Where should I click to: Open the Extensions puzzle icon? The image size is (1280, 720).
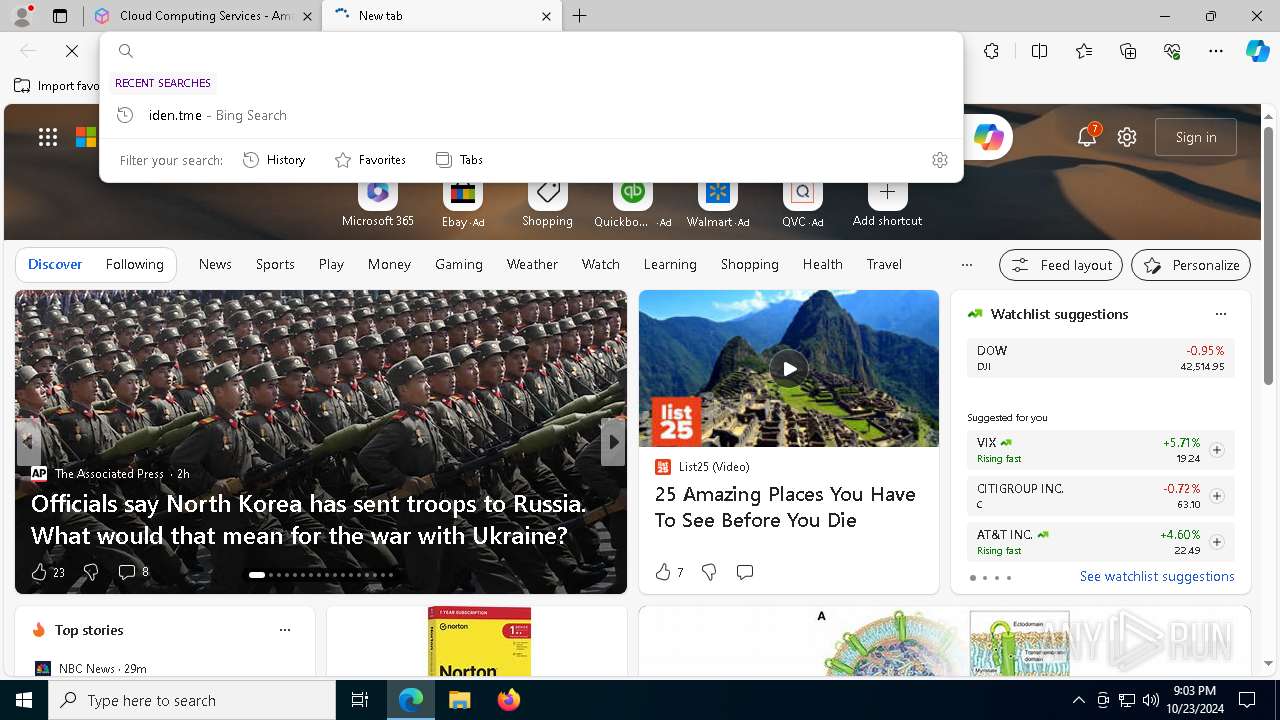(x=991, y=51)
